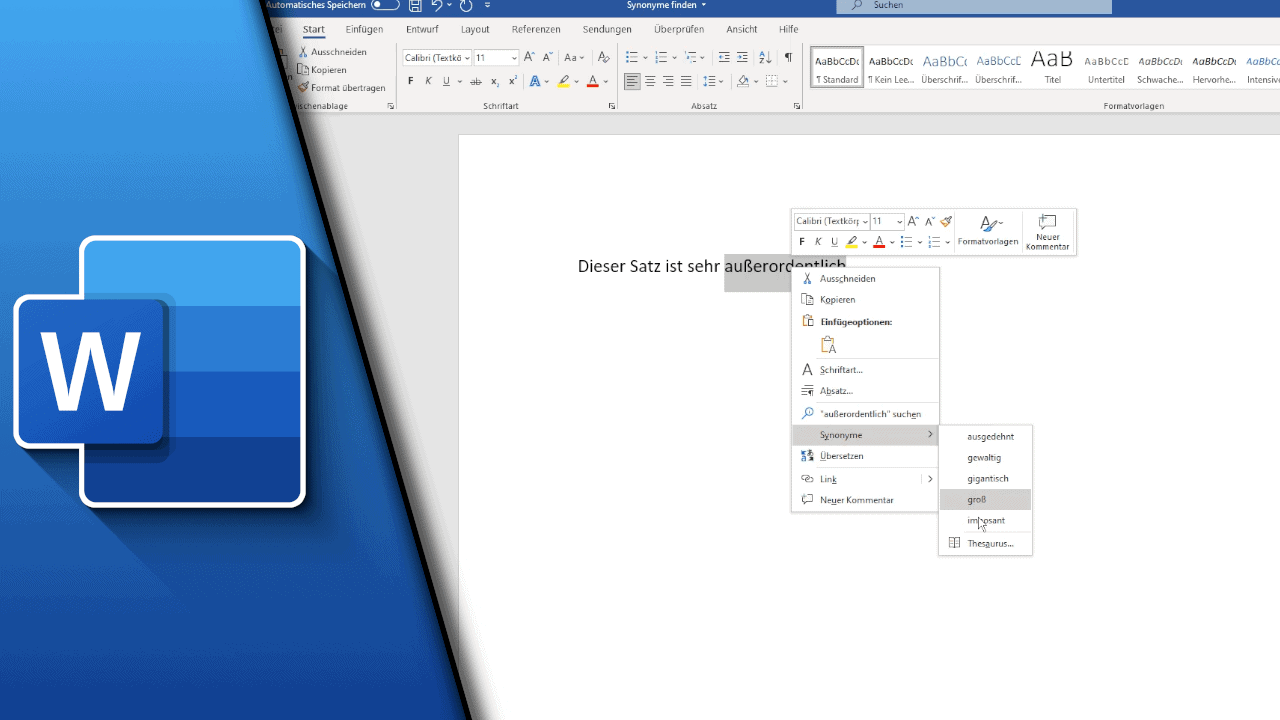Open the Link submenu arrow in context menu
Viewport: 1280px width, 720px height.
click(930, 478)
